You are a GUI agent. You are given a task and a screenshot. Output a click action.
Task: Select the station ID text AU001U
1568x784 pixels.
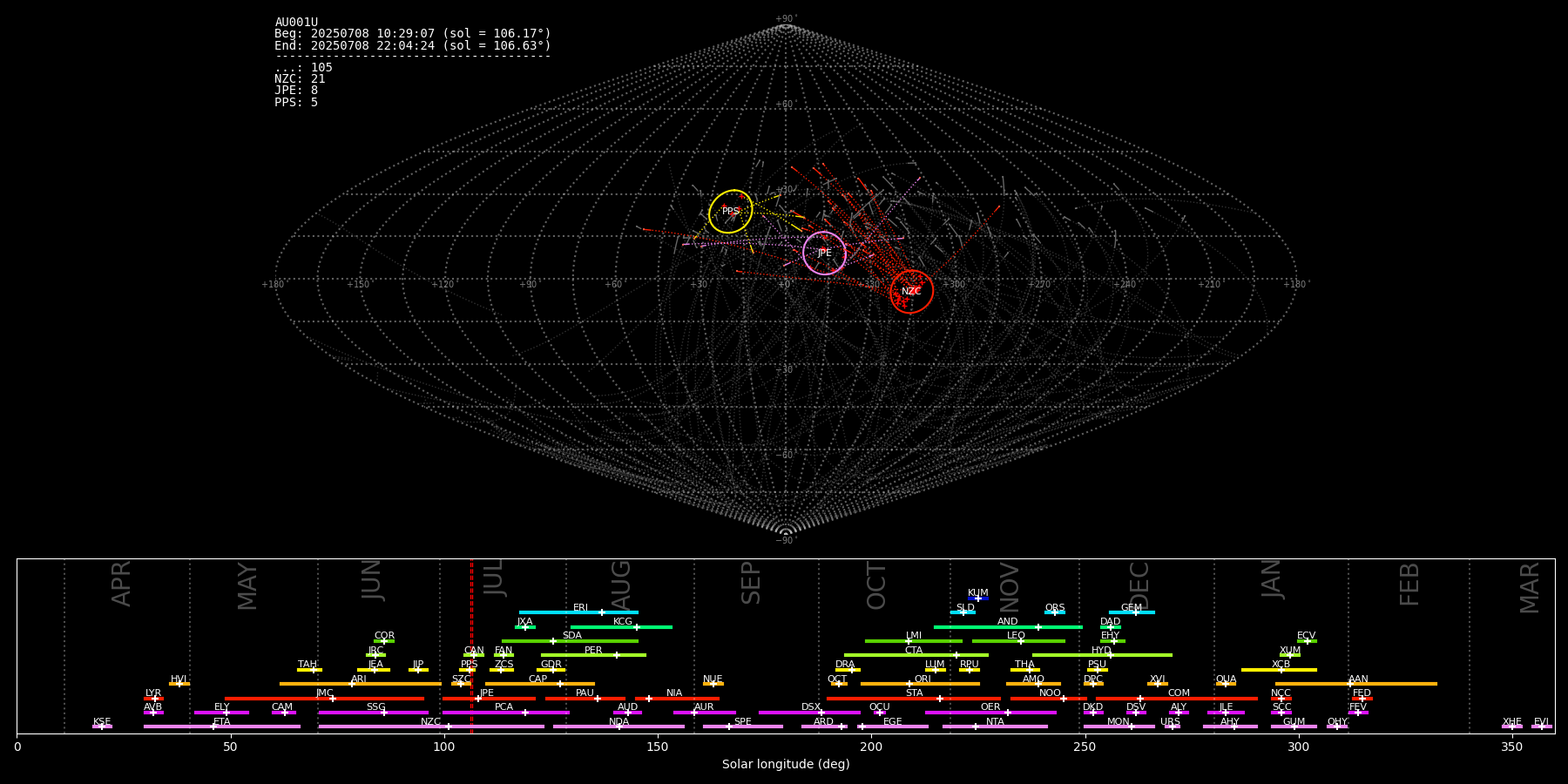pyautogui.click(x=296, y=23)
